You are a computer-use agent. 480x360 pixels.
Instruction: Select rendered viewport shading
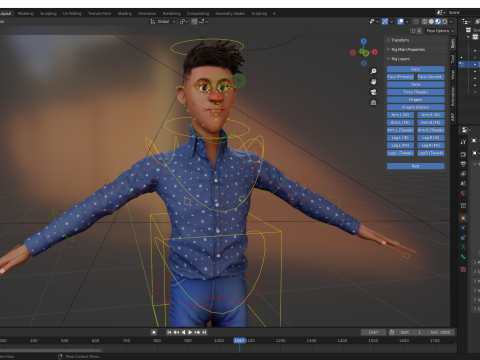pyautogui.click(x=444, y=21)
